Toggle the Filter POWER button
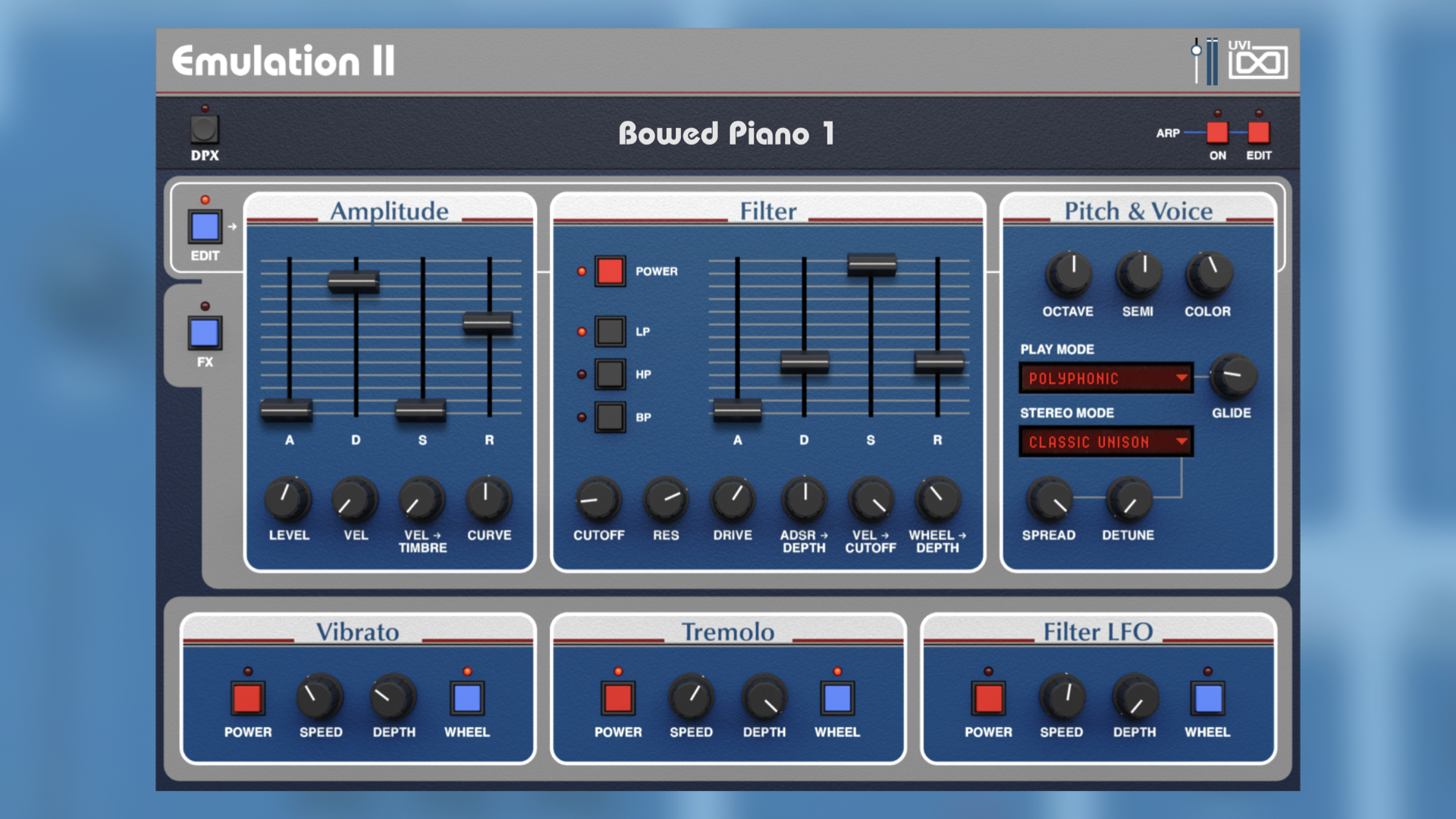1456x819 pixels. [x=609, y=271]
